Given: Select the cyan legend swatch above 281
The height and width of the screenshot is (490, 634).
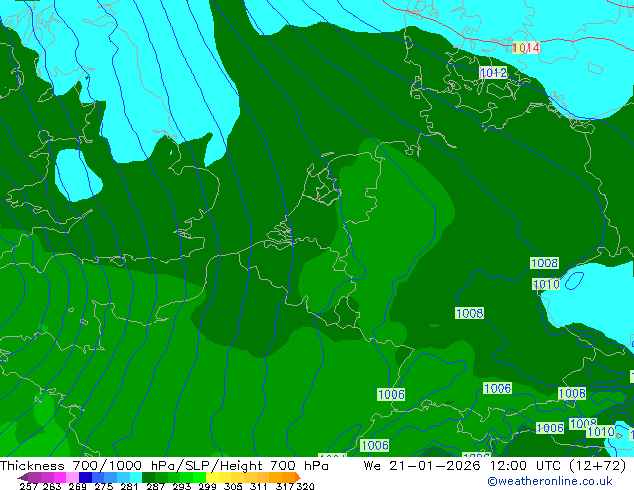Looking at the screenshot, I should pyautogui.click(x=136, y=477).
